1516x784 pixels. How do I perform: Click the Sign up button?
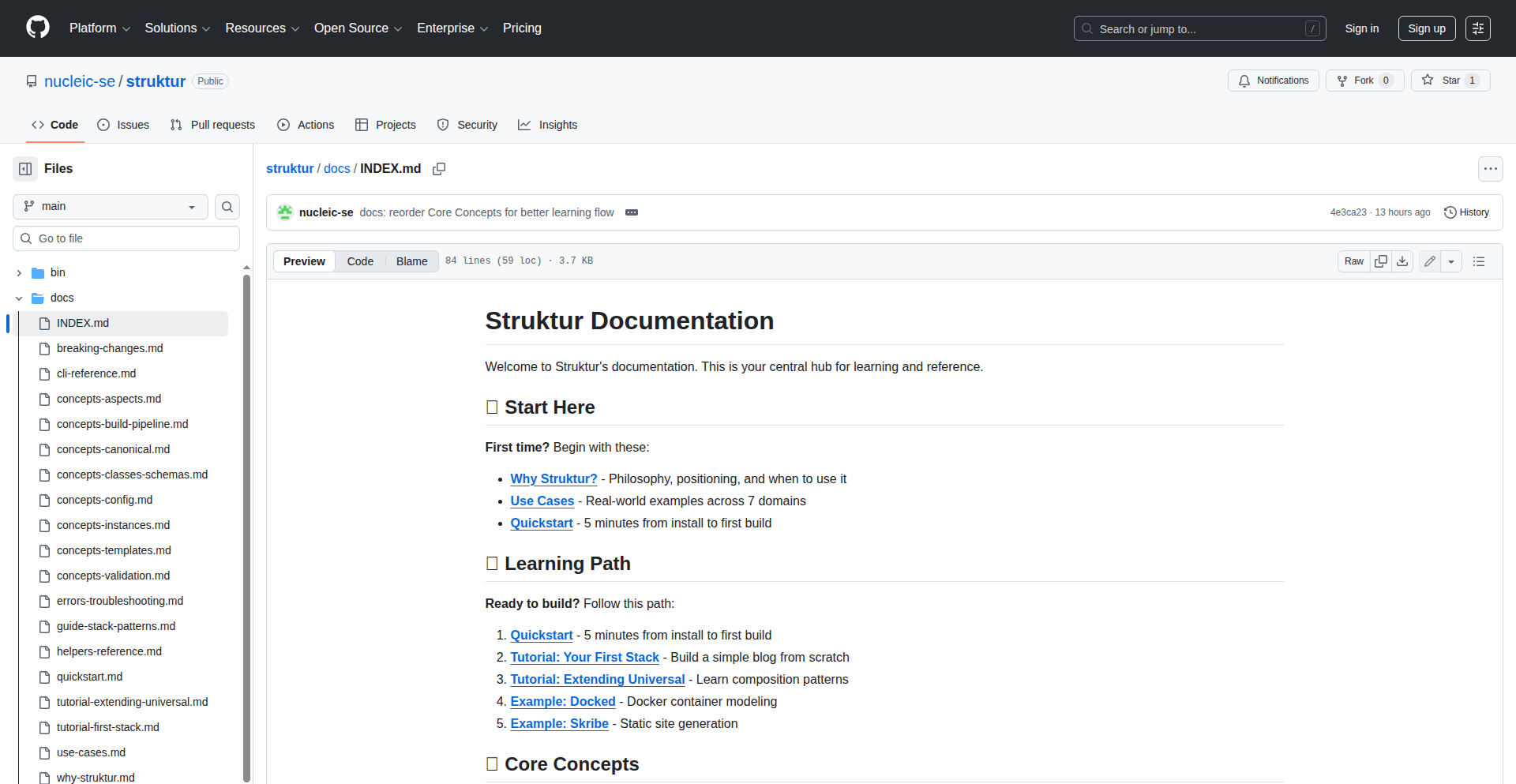pyautogui.click(x=1426, y=28)
